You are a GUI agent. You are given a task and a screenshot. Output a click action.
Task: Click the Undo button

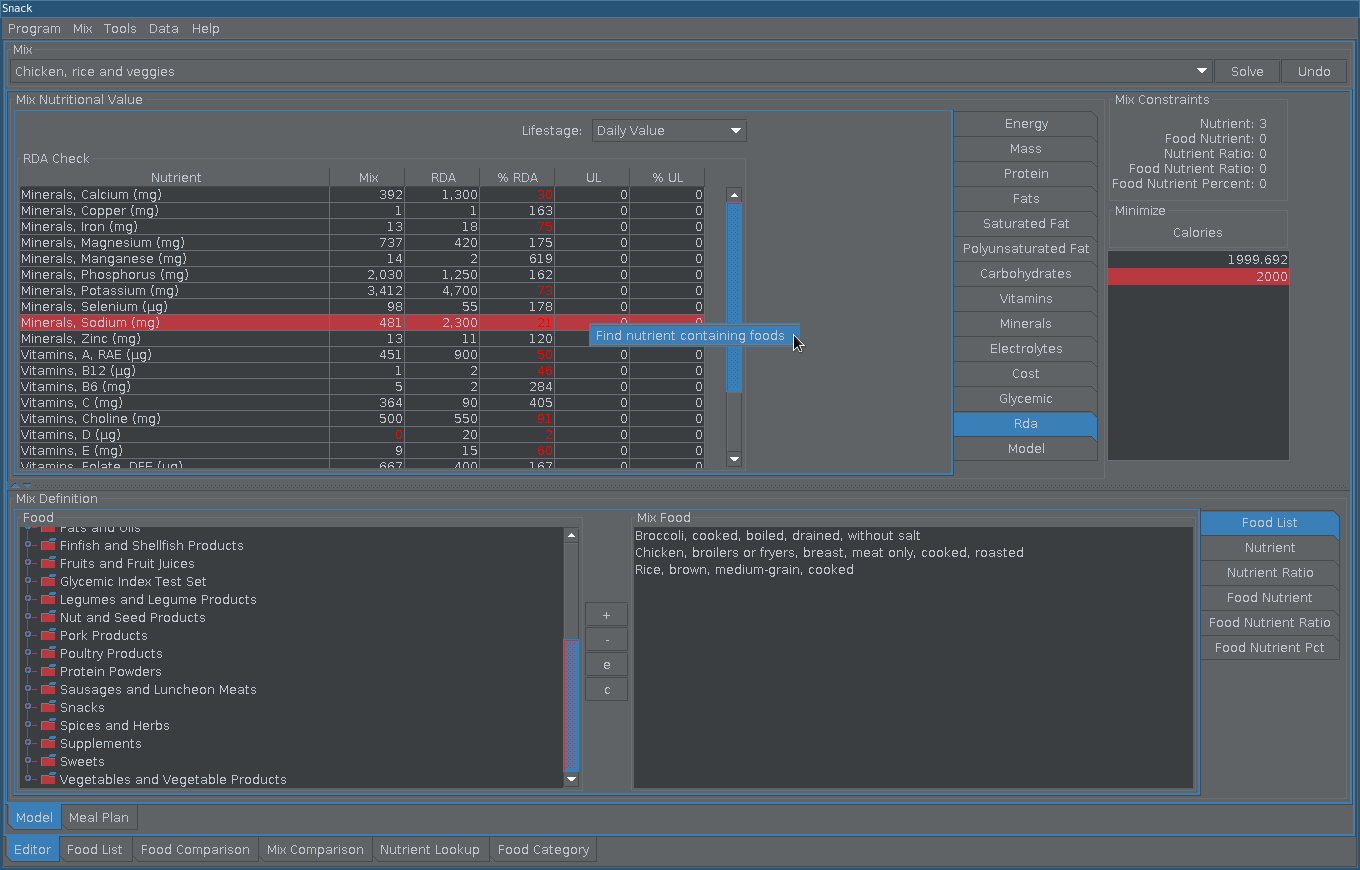pyautogui.click(x=1314, y=72)
